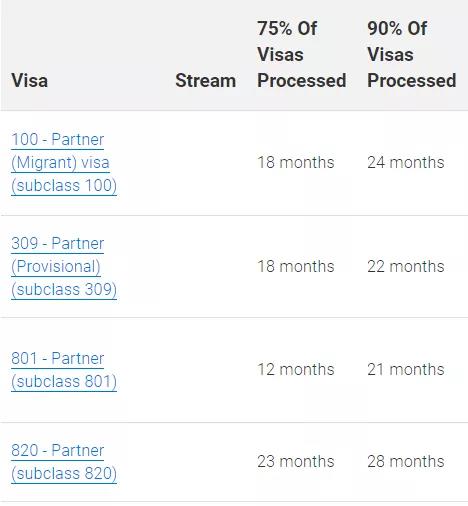Click the 90% Of Visas Processed header

click(412, 55)
